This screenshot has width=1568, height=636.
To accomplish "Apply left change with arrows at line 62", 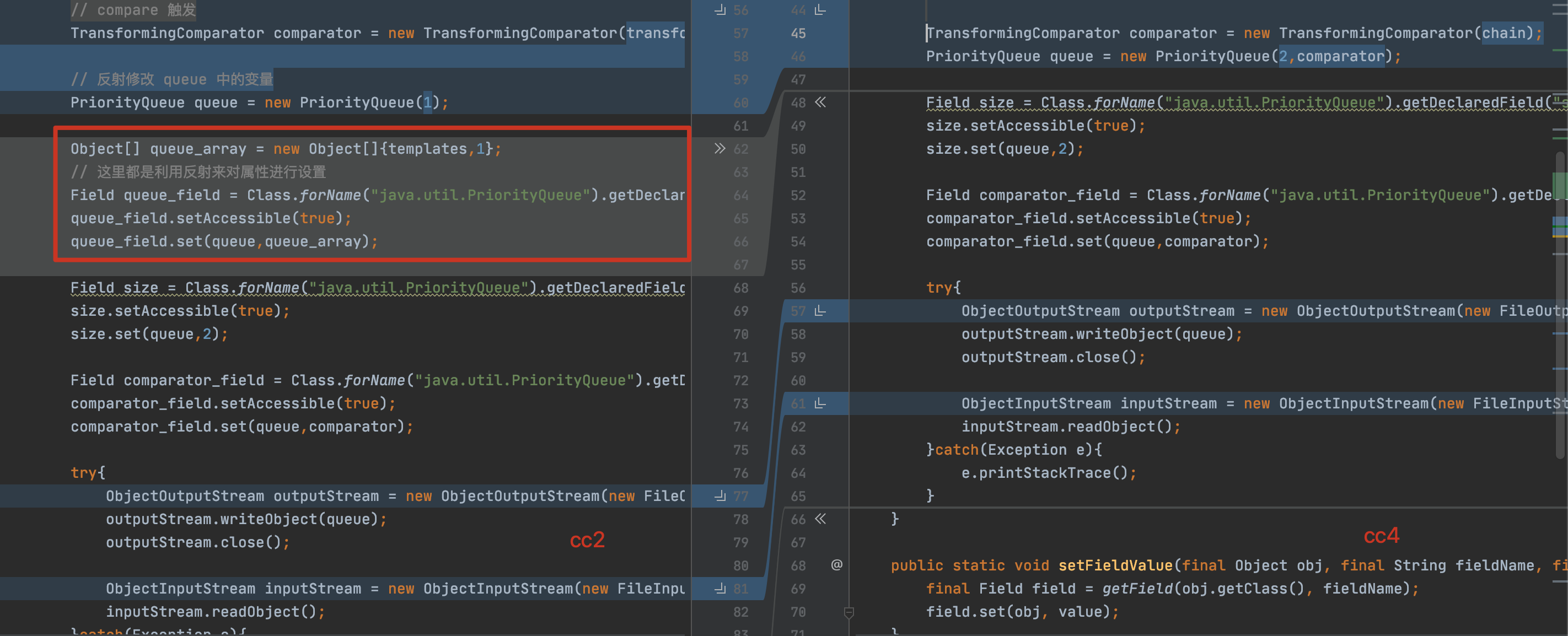I will [719, 148].
